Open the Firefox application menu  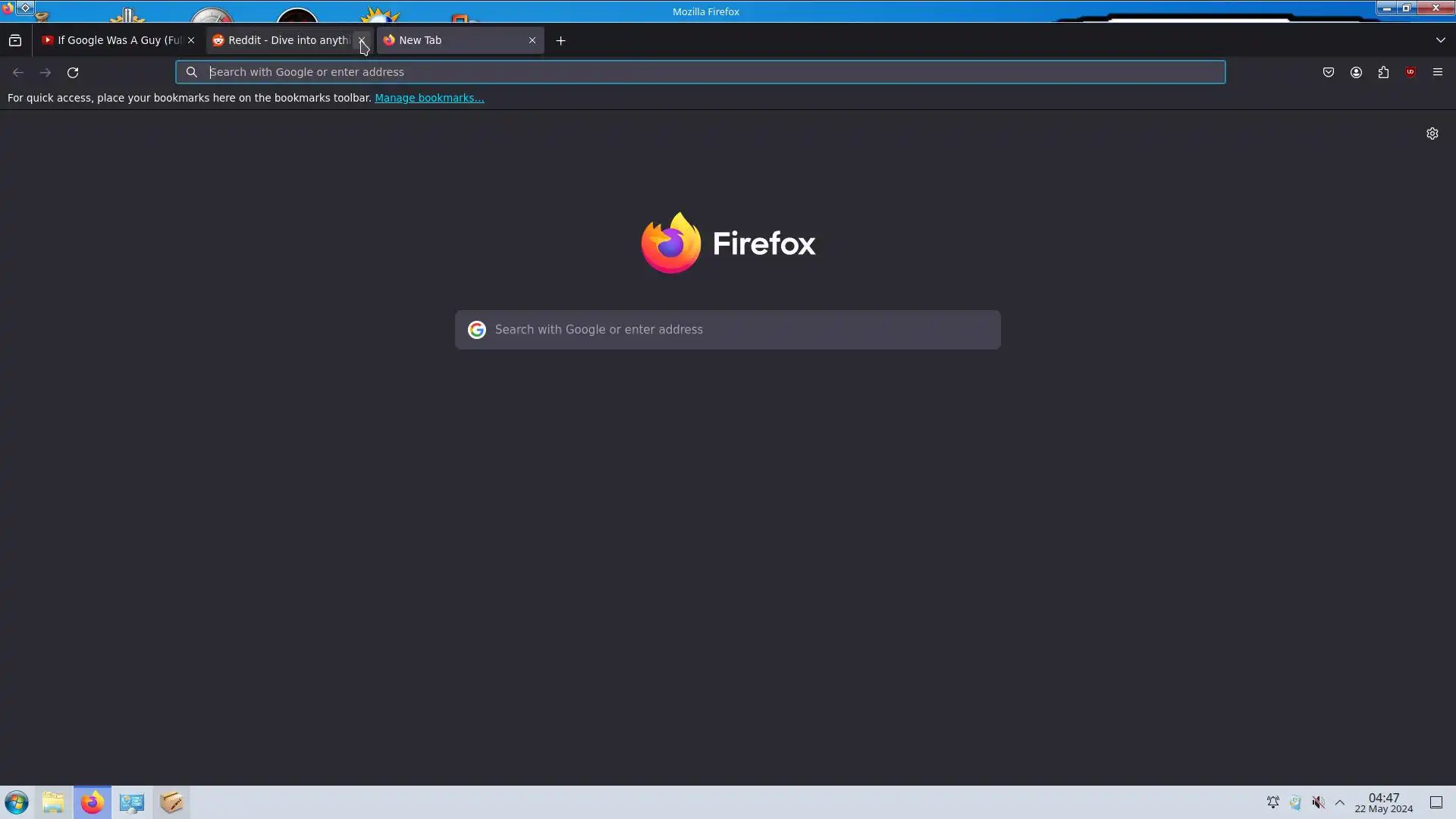pyautogui.click(x=1438, y=73)
